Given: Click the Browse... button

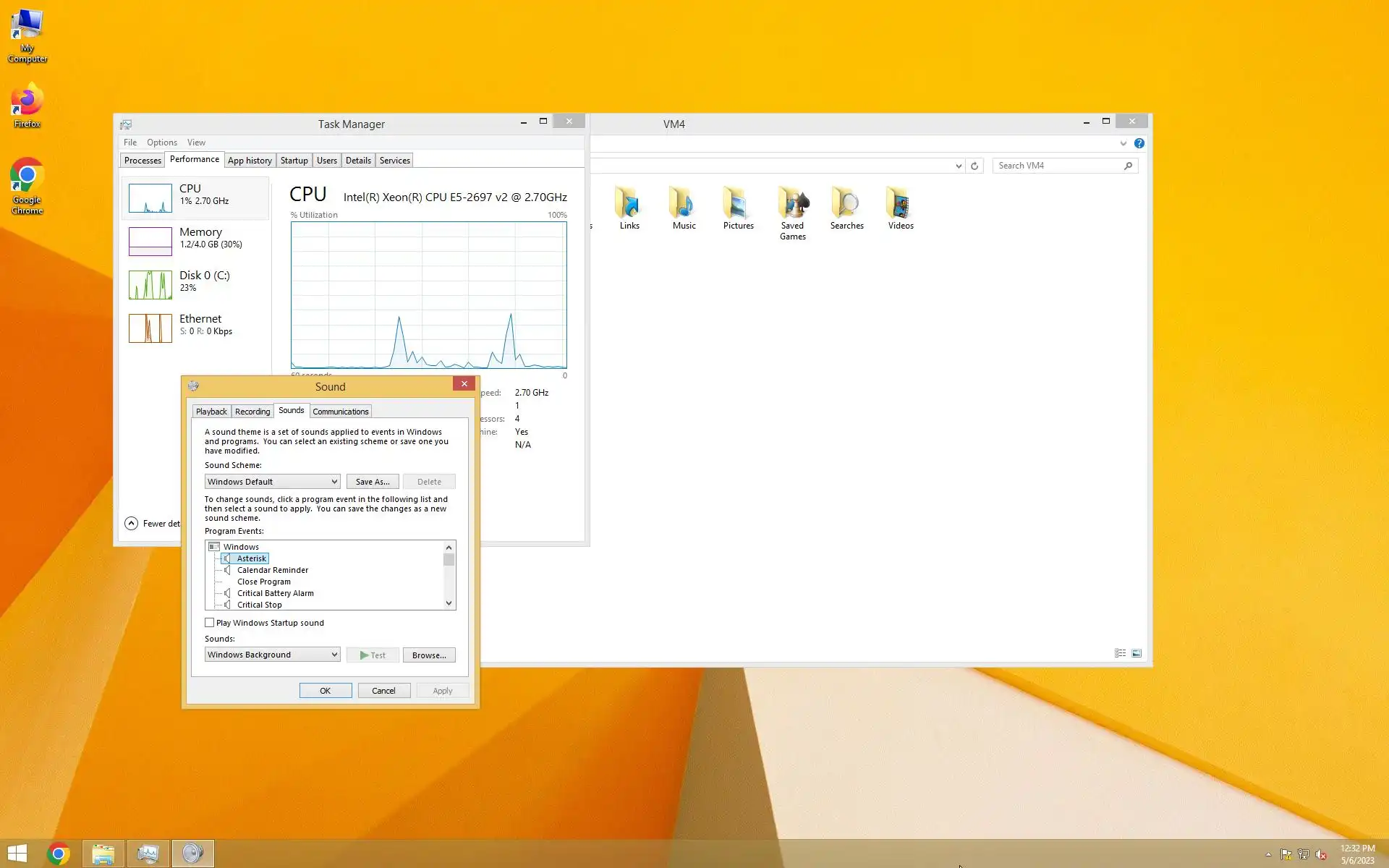Looking at the screenshot, I should click(428, 655).
